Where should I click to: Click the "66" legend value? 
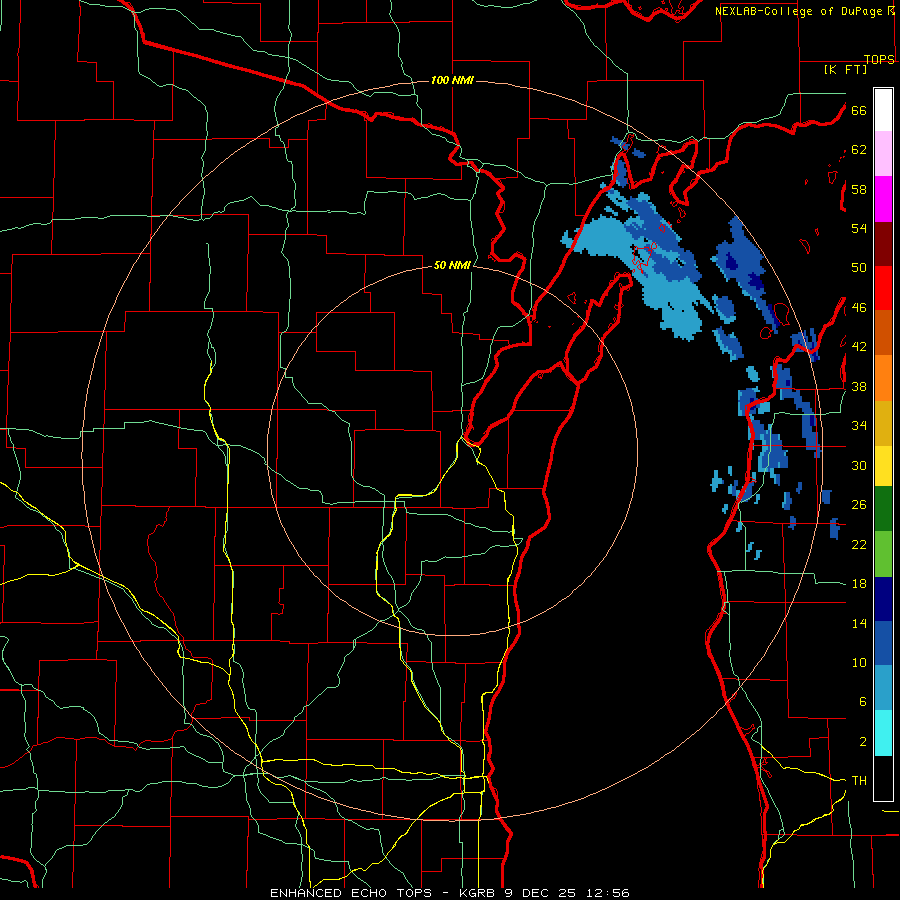859,110
